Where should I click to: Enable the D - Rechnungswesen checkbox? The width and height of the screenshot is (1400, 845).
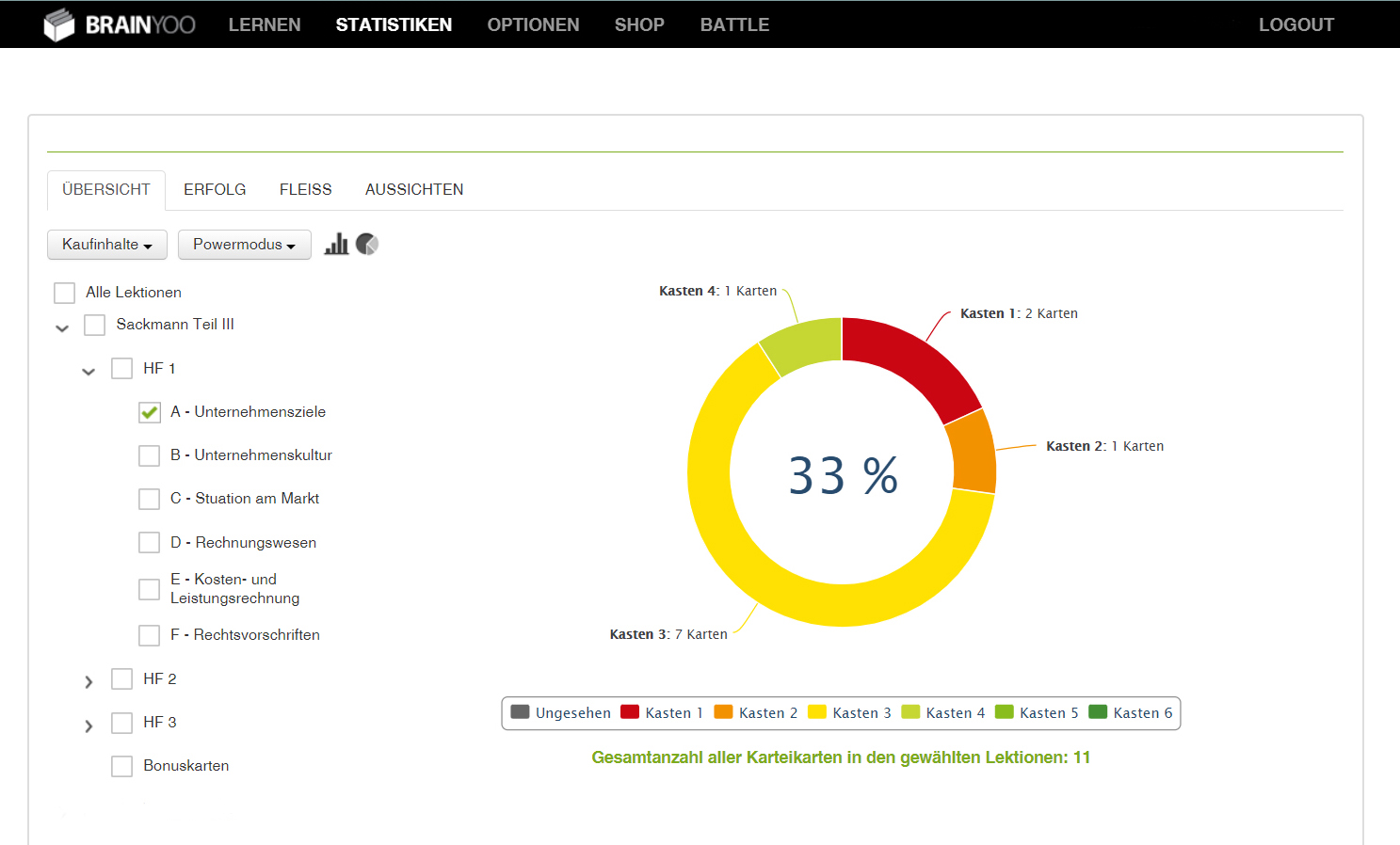150,543
